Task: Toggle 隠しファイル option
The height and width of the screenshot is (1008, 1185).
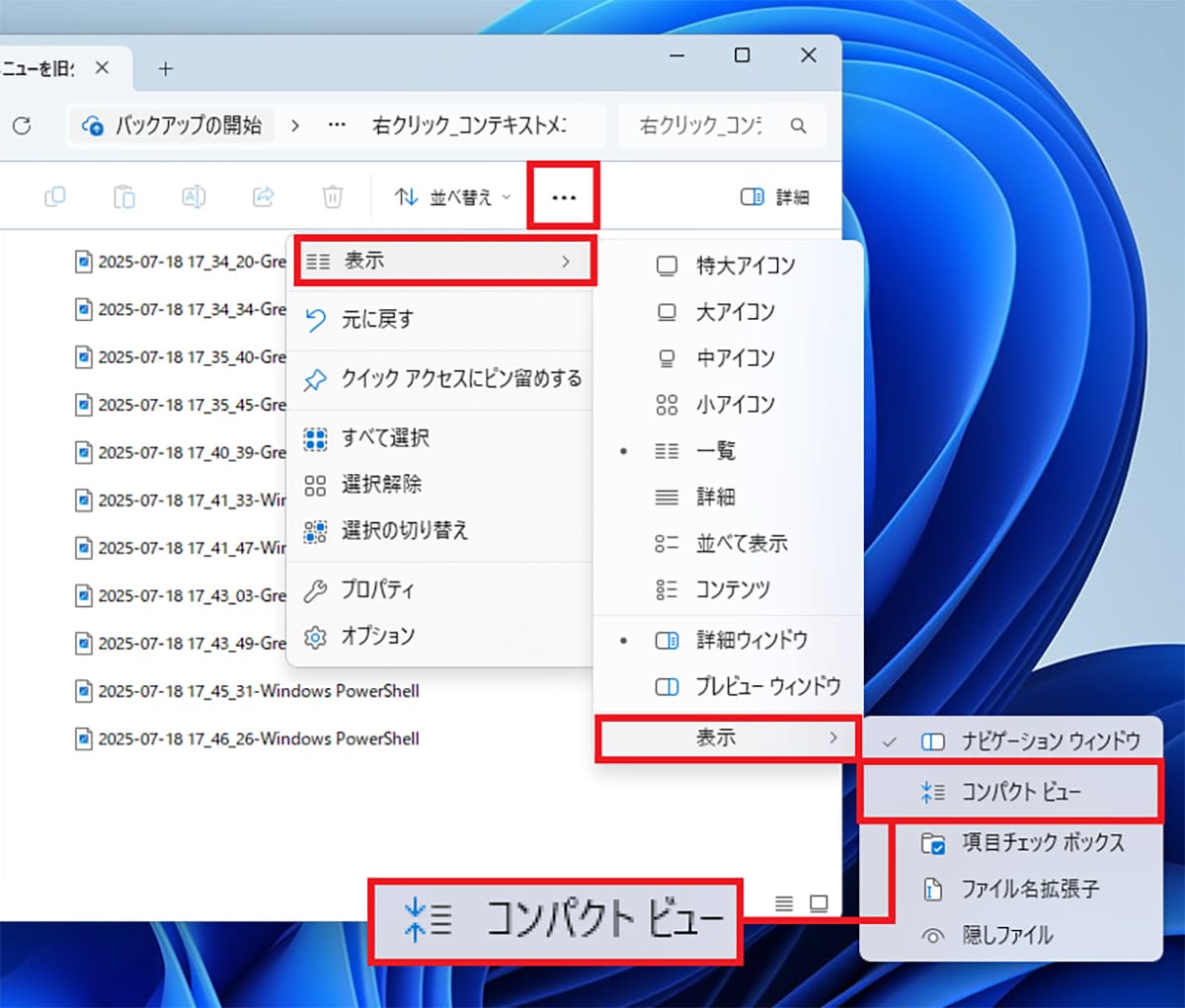Action: click(1011, 935)
